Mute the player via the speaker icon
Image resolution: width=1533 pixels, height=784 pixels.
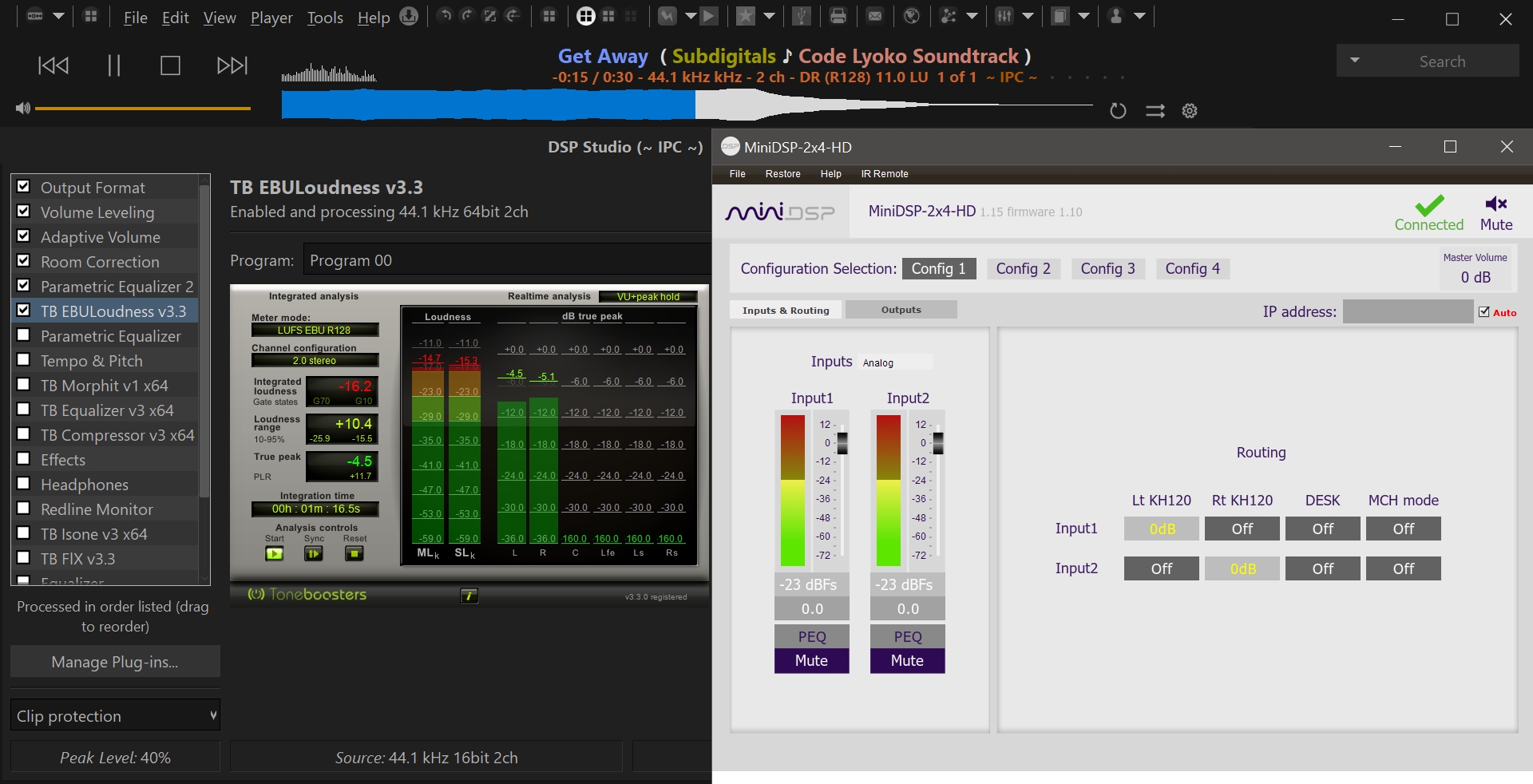tap(22, 108)
